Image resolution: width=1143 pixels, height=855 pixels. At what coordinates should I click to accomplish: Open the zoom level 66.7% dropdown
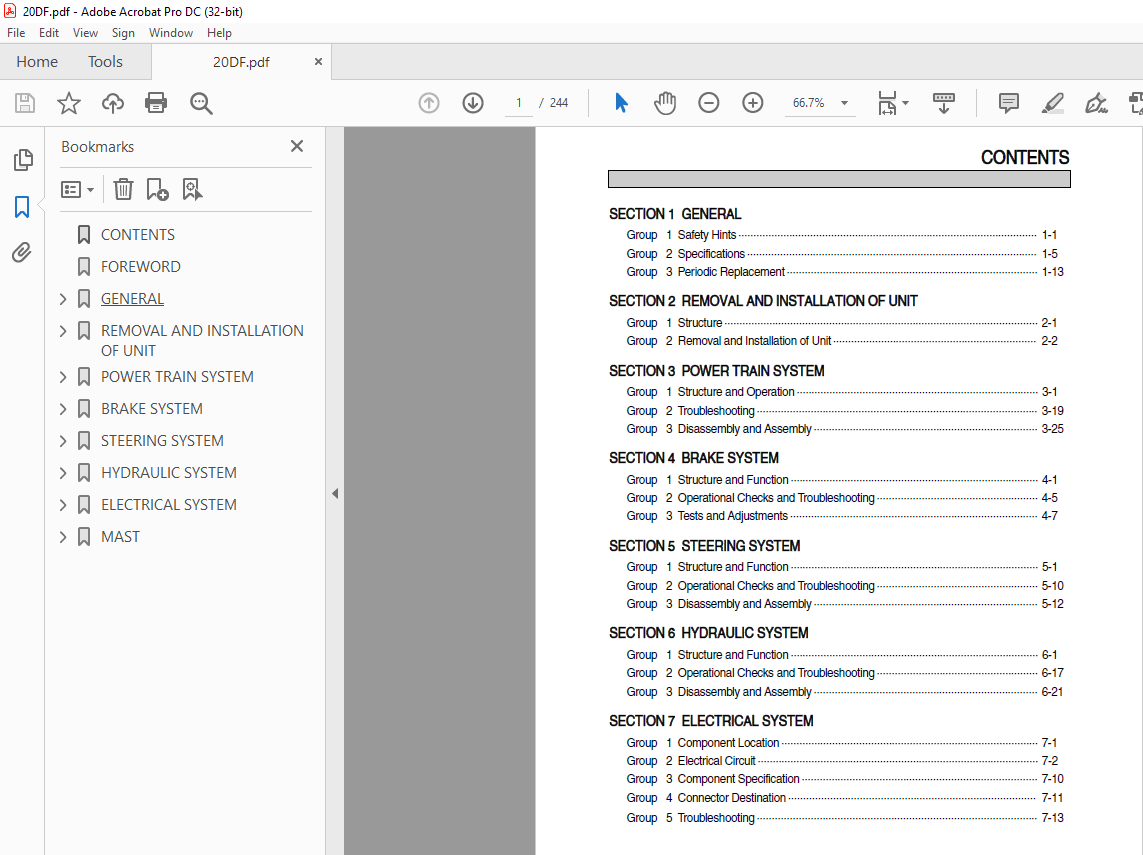pos(844,103)
